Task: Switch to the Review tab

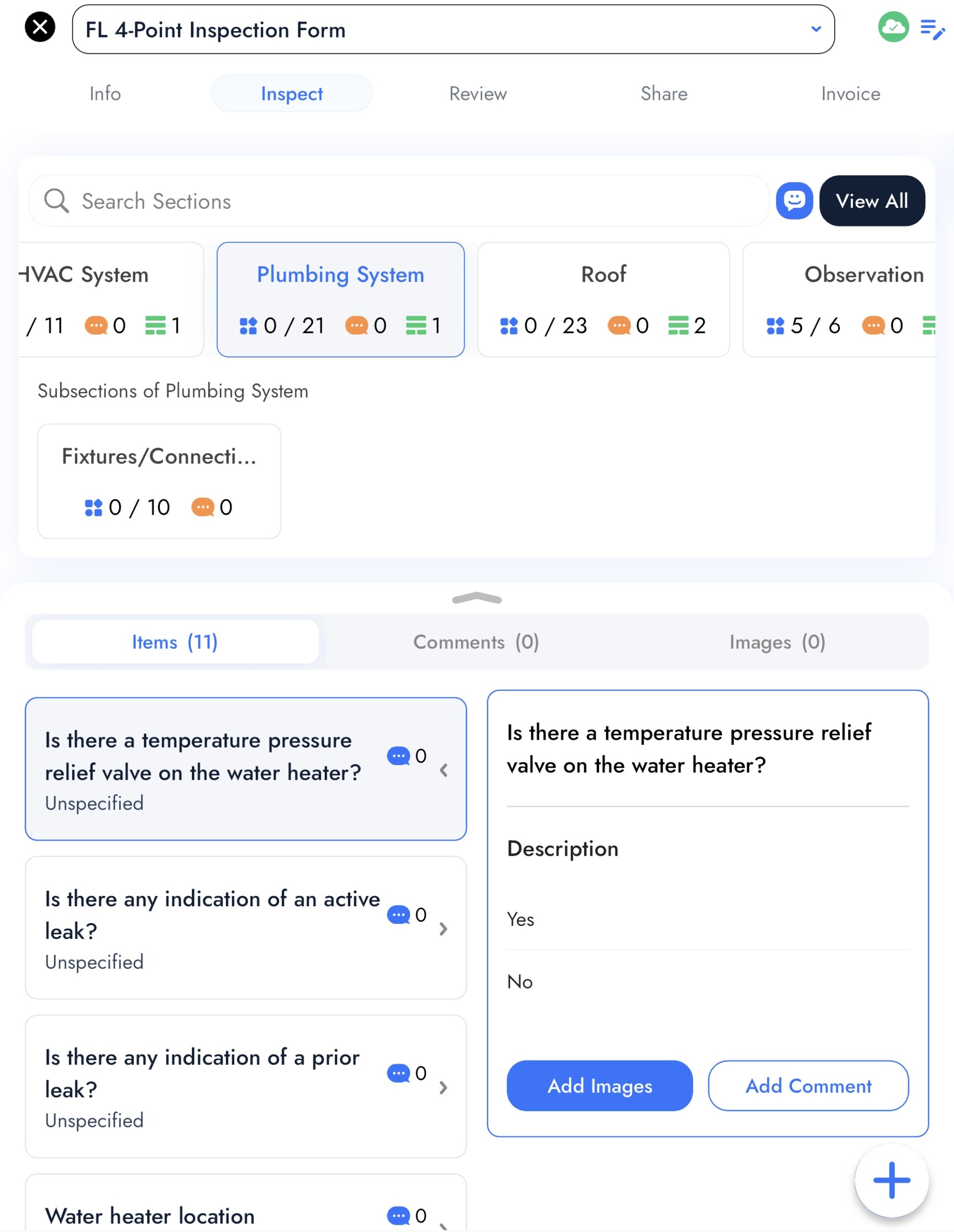Action: (478, 94)
